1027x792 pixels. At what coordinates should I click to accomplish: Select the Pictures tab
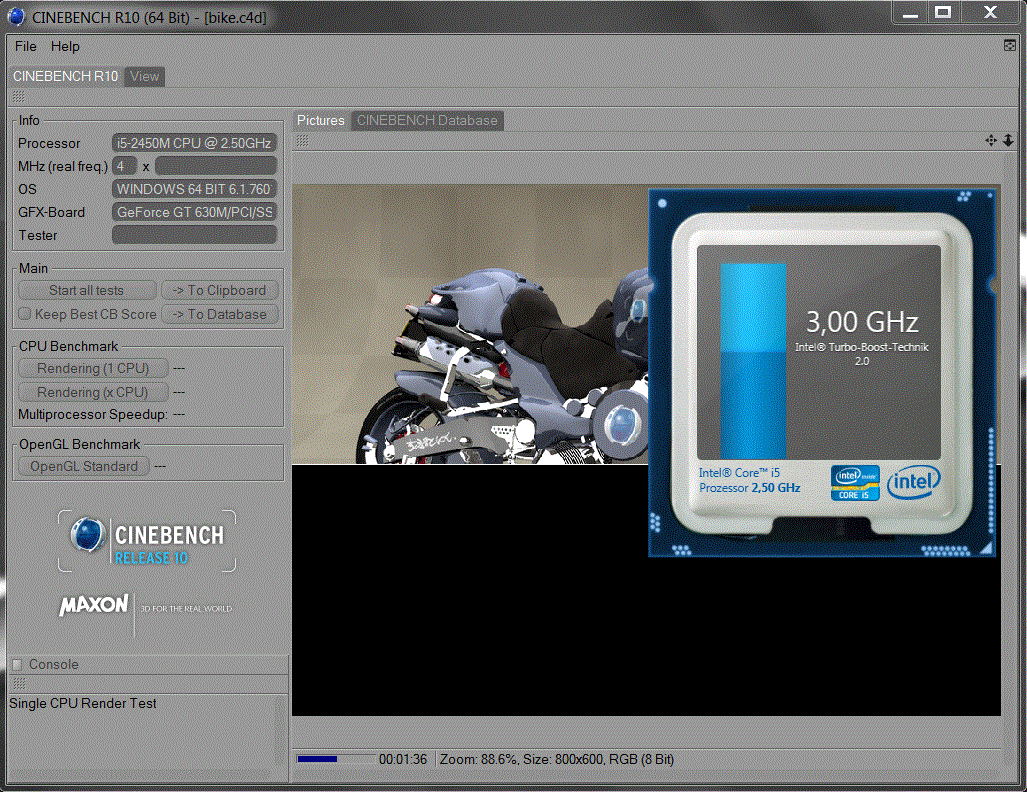click(x=320, y=121)
